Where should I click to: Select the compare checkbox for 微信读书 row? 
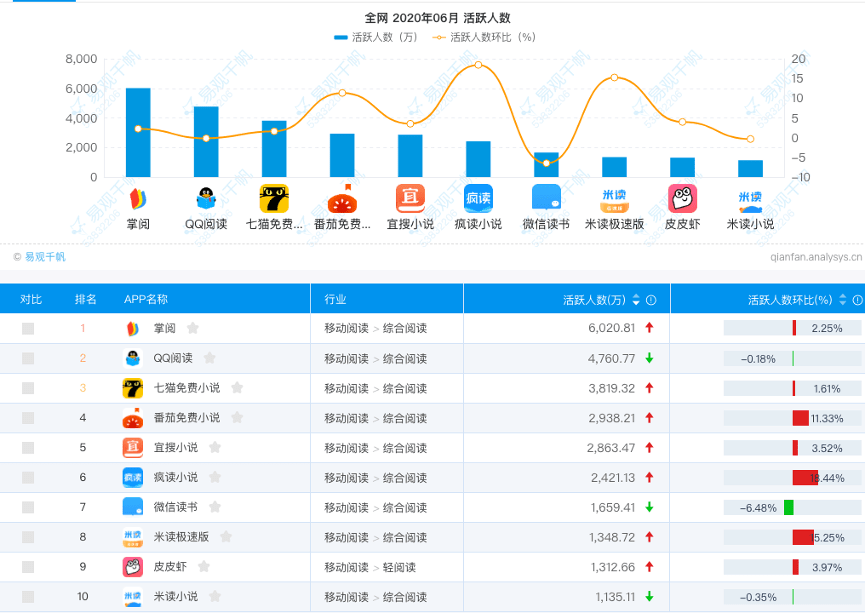click(28, 507)
